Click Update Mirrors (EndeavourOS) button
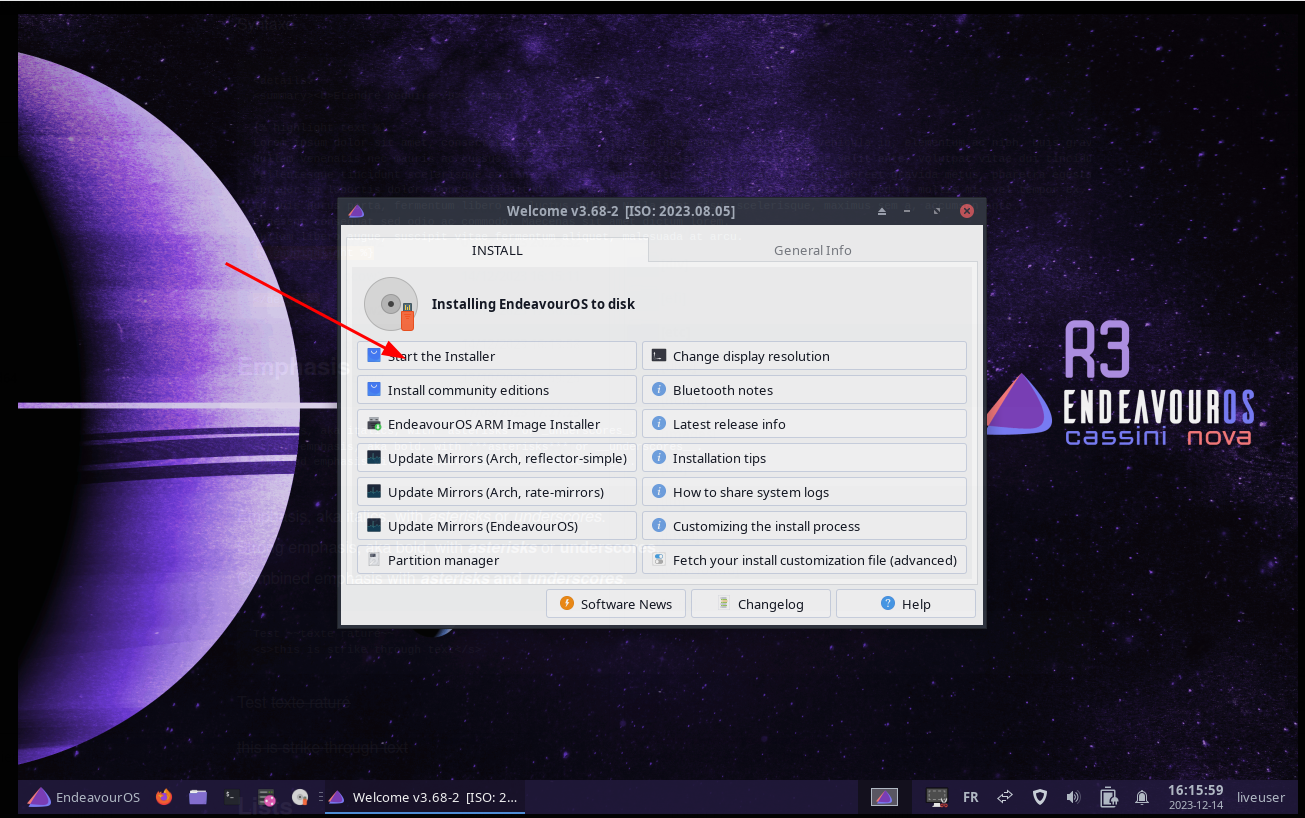The width and height of the screenshot is (1305, 818). coord(496,526)
